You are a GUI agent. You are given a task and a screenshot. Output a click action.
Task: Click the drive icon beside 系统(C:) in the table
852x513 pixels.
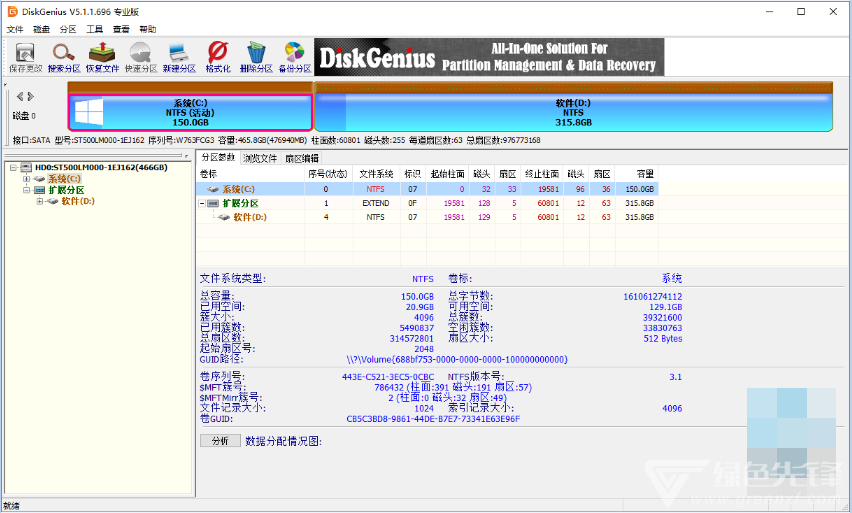(x=213, y=189)
